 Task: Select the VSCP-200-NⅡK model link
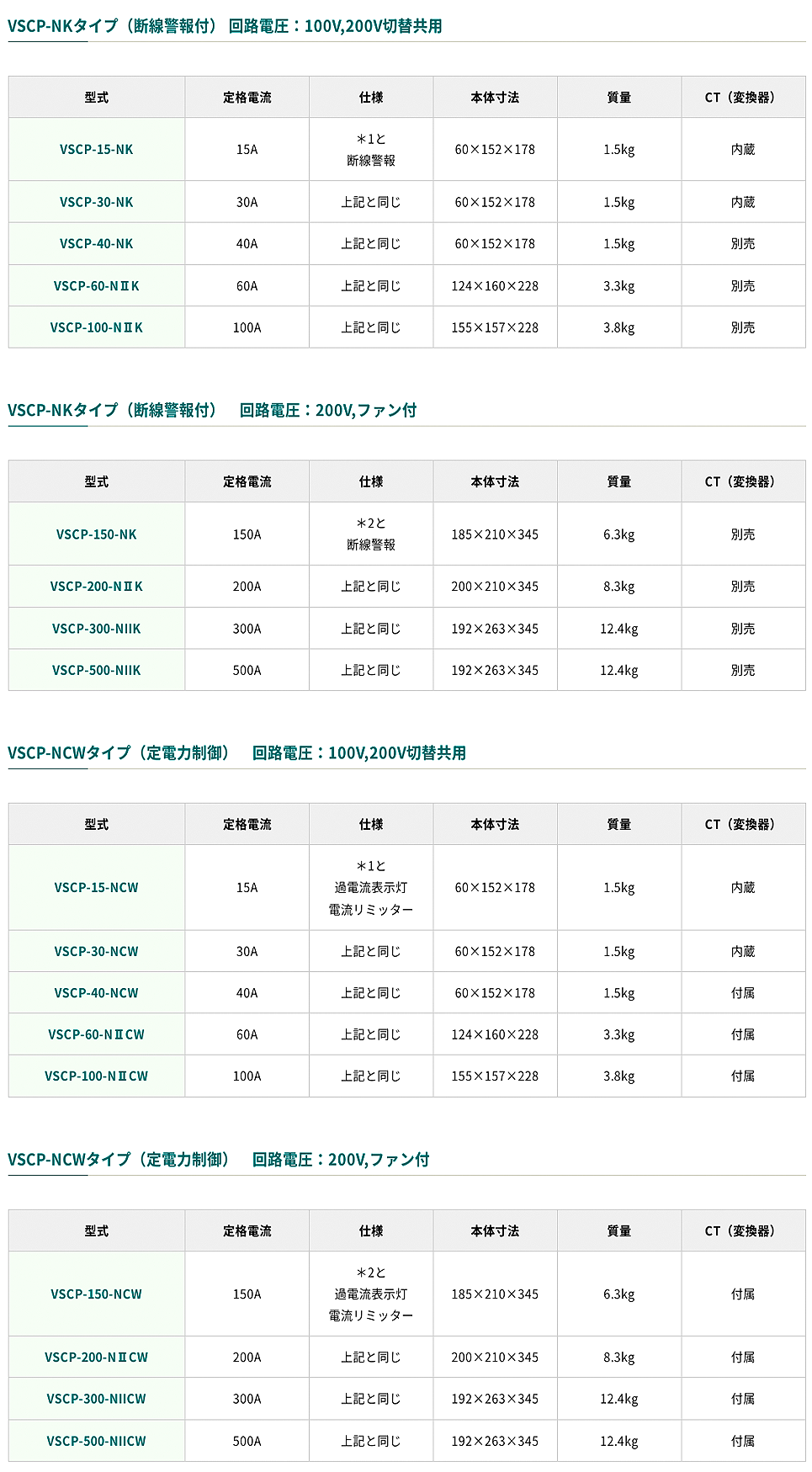[96, 587]
